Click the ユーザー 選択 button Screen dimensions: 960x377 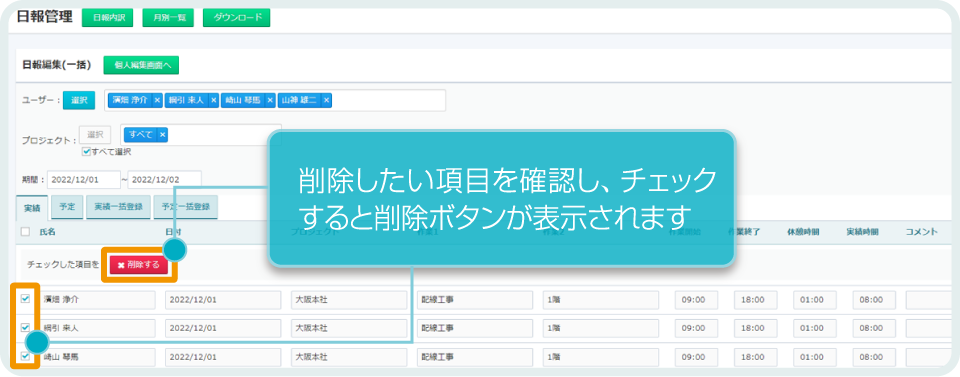[79, 100]
